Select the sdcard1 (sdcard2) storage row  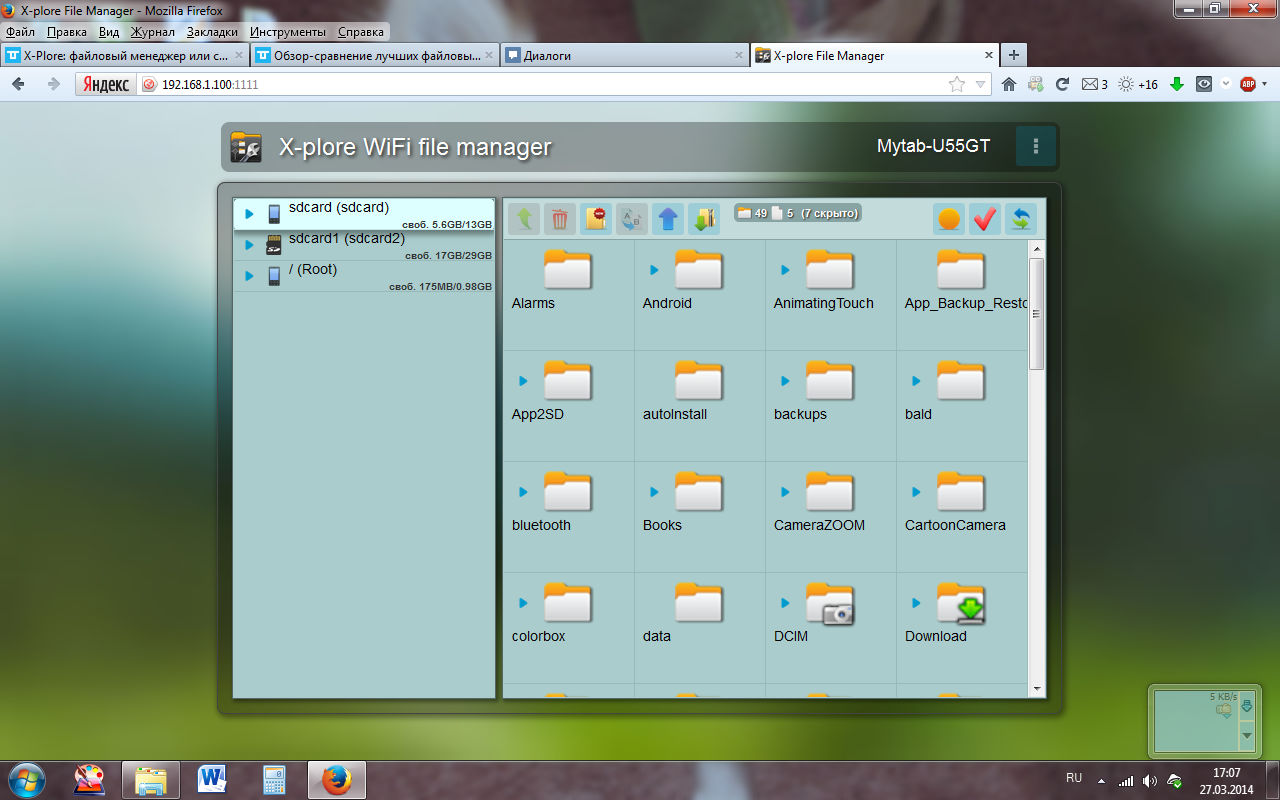click(x=364, y=245)
